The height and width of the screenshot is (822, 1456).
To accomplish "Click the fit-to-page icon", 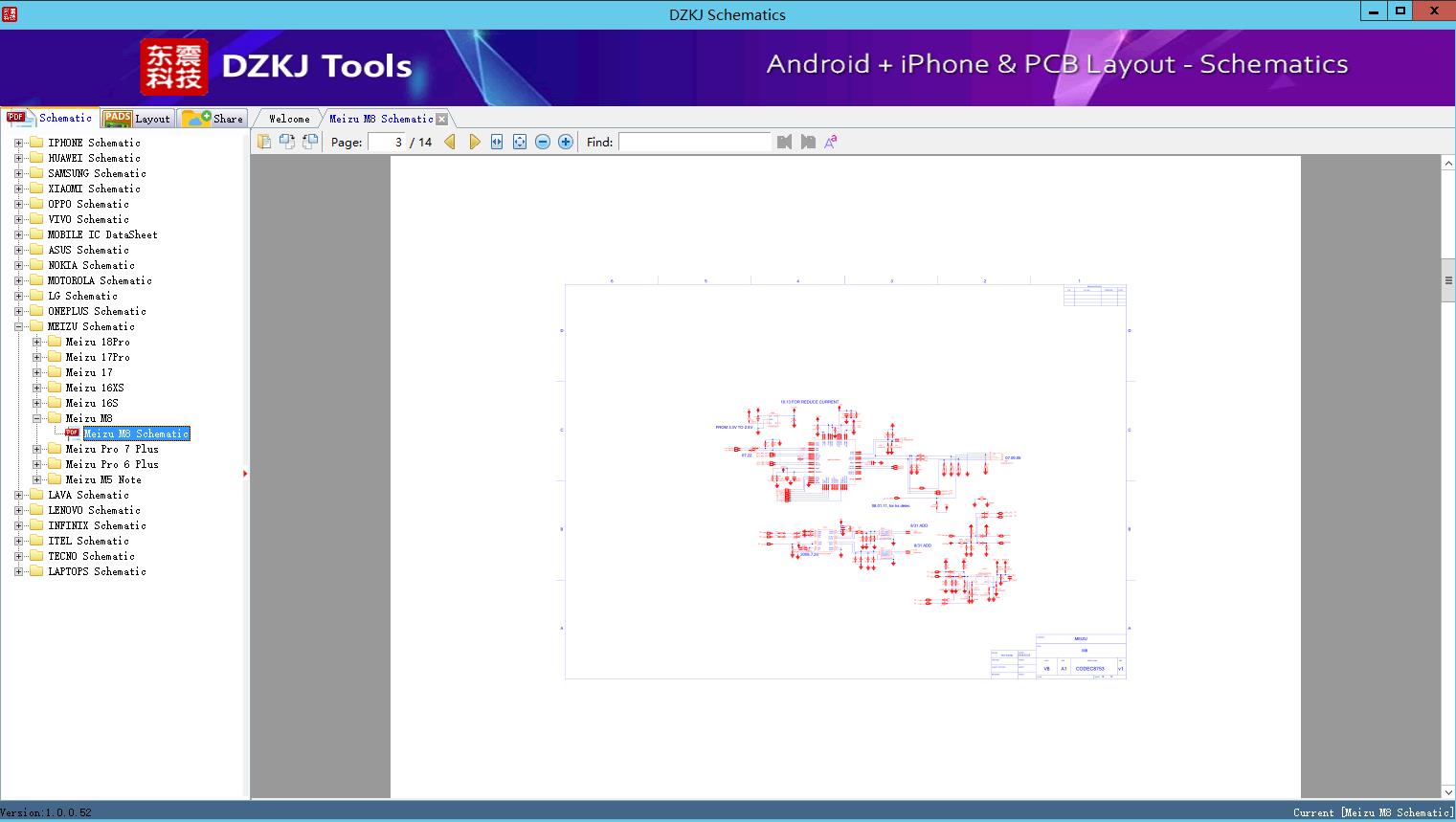I will tap(519, 141).
